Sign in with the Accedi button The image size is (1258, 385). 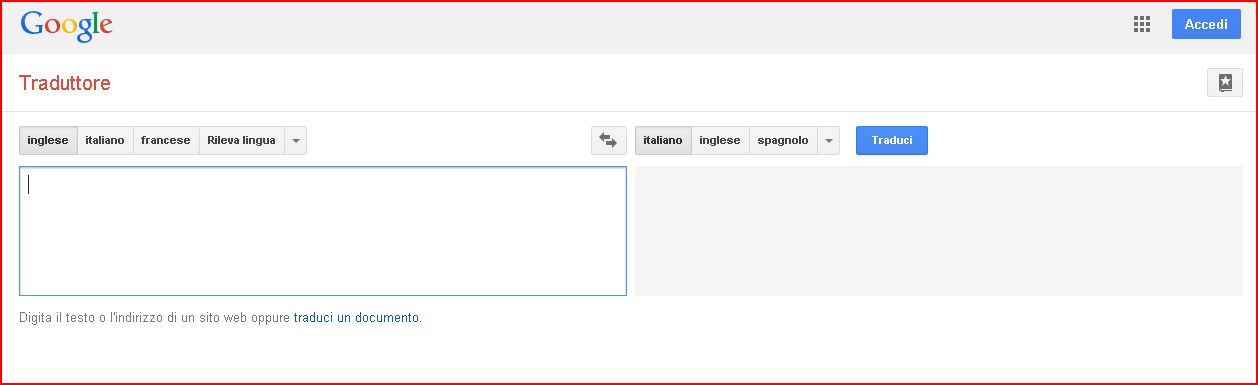point(1206,25)
